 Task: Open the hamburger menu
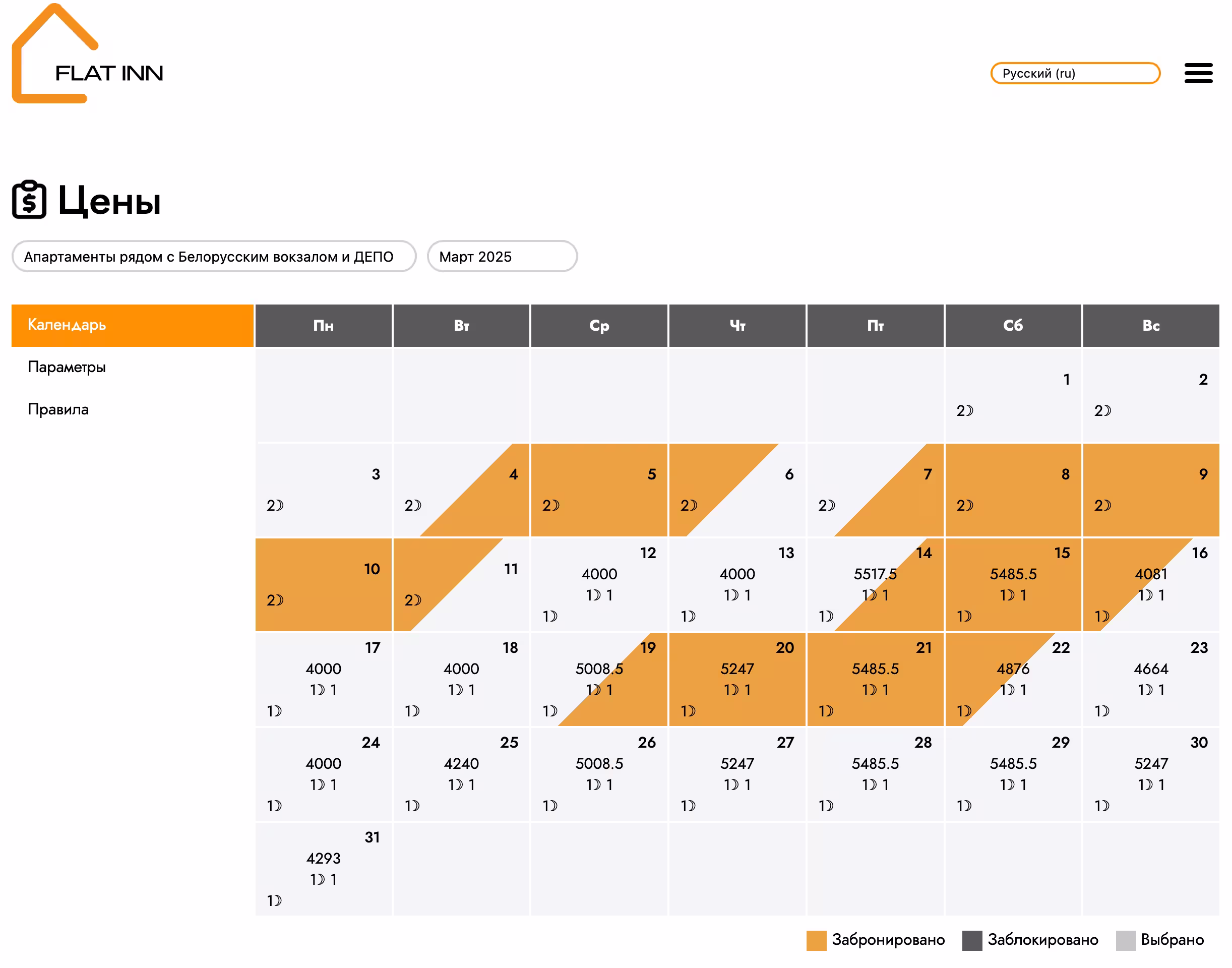pos(1197,73)
